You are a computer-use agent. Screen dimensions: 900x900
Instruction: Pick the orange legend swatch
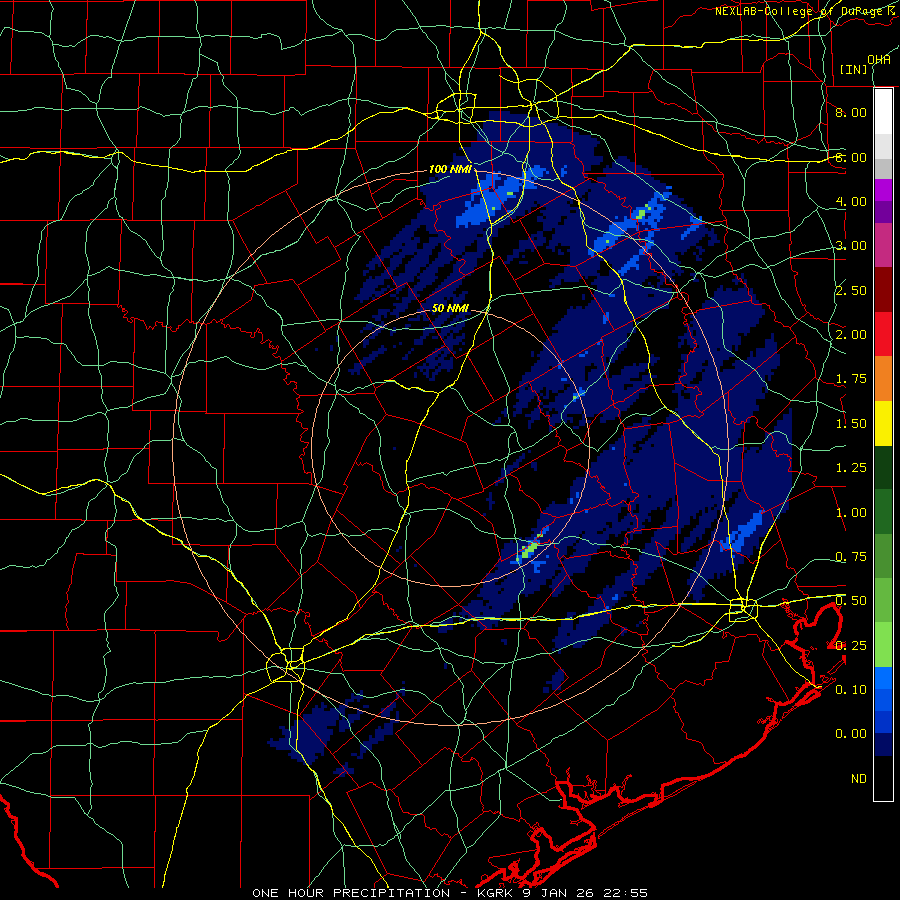click(x=883, y=378)
